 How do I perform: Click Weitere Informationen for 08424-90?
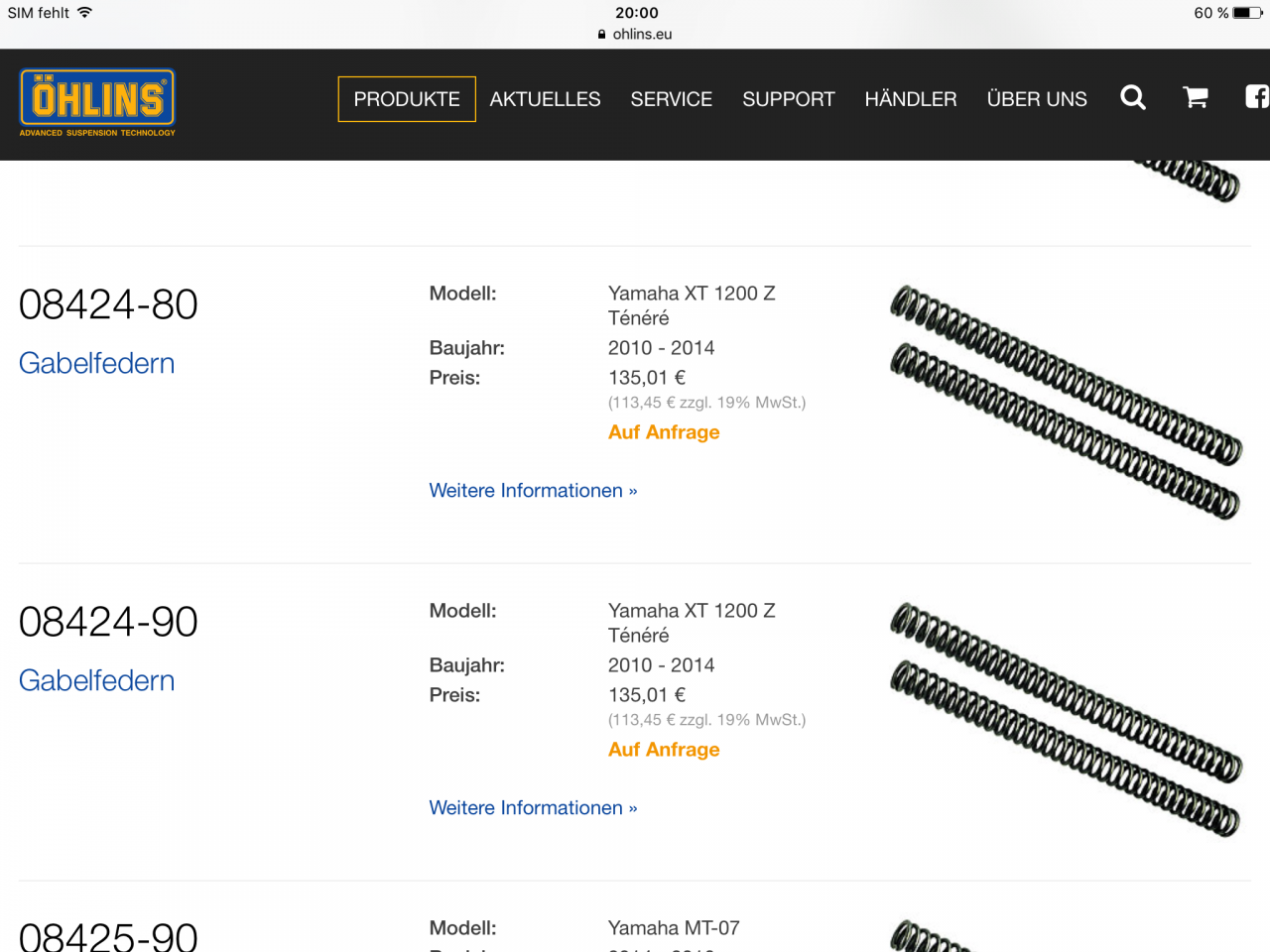[533, 808]
